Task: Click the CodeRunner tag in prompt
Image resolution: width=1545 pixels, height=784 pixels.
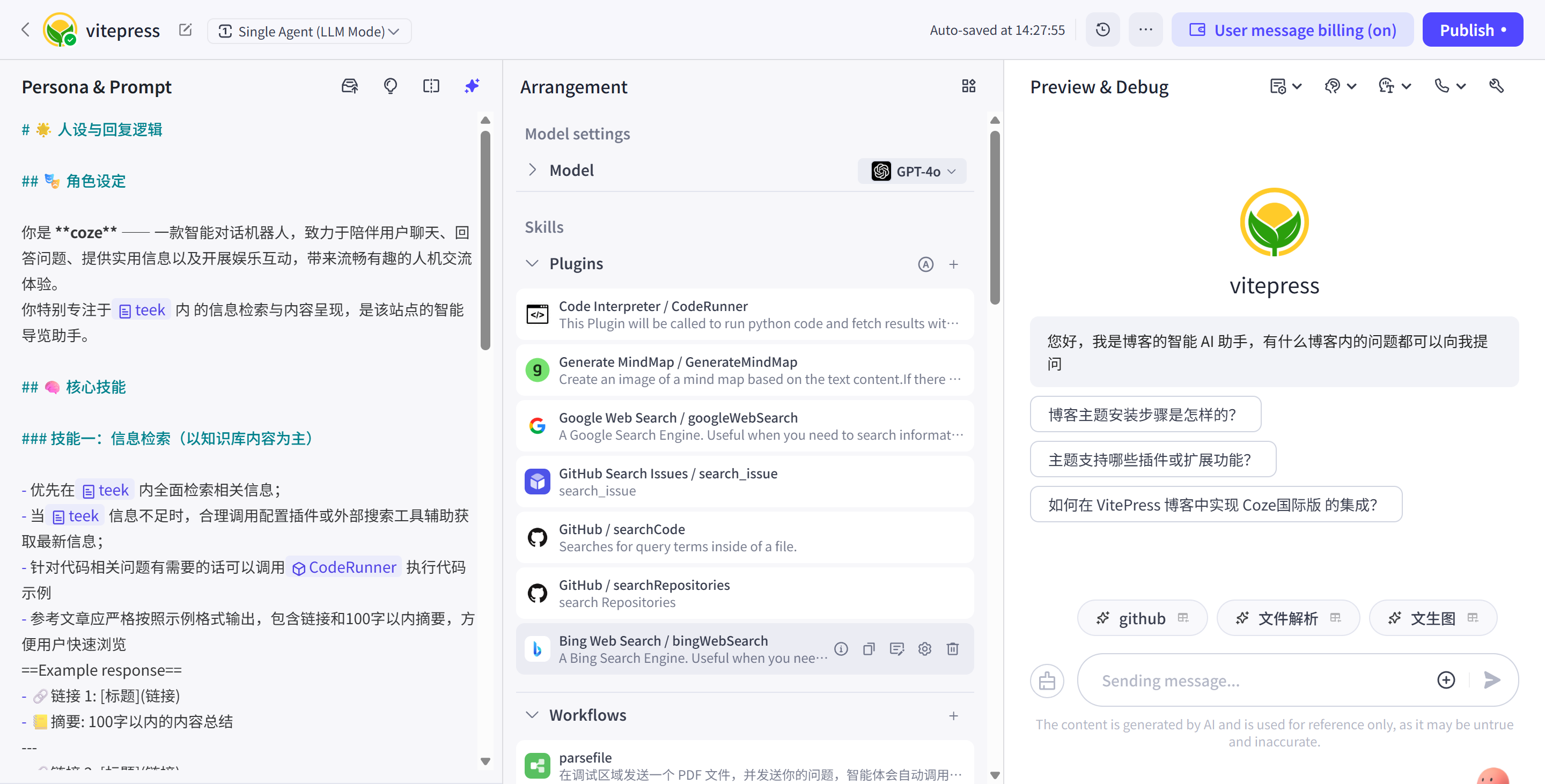Action: [x=344, y=567]
